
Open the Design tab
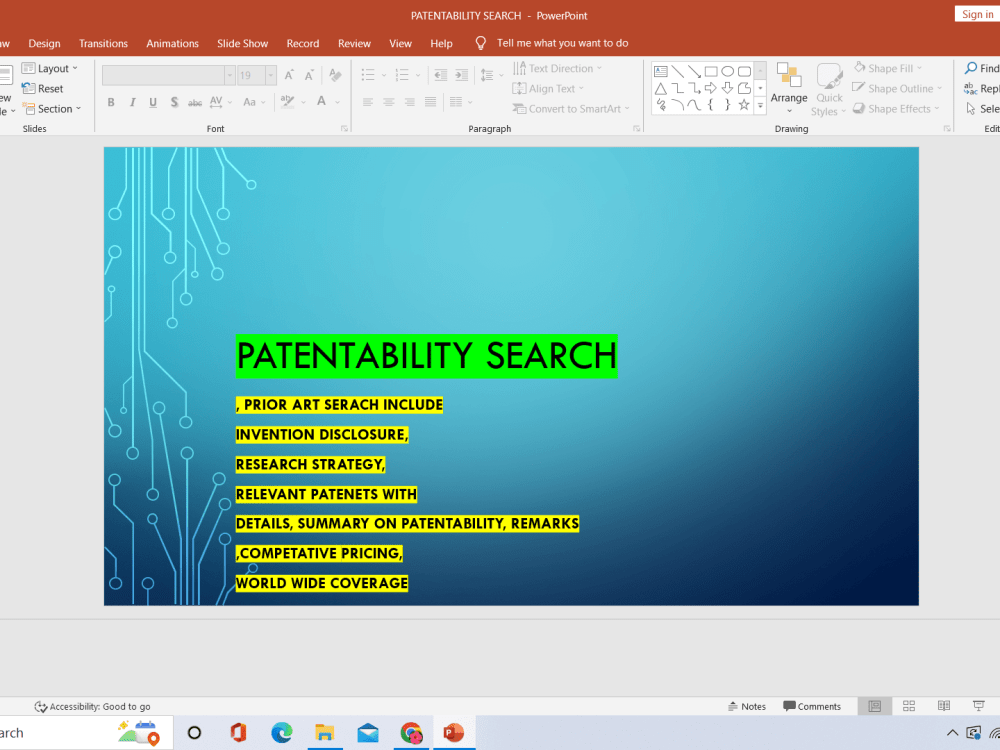click(x=44, y=43)
